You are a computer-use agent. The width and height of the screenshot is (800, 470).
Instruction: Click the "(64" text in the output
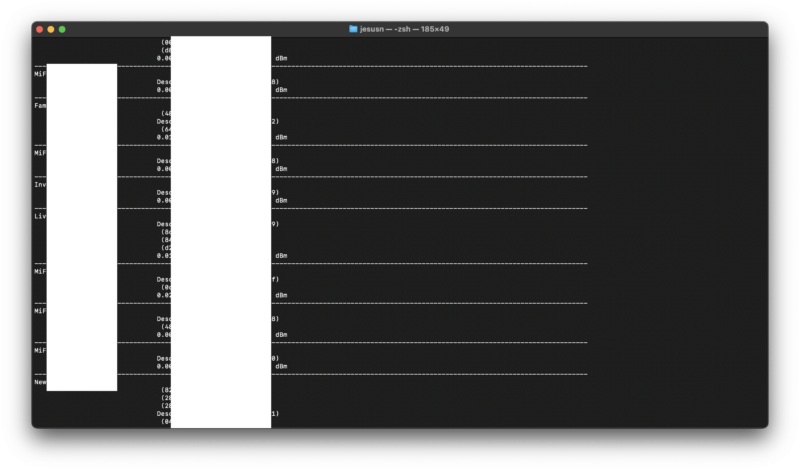pos(166,129)
